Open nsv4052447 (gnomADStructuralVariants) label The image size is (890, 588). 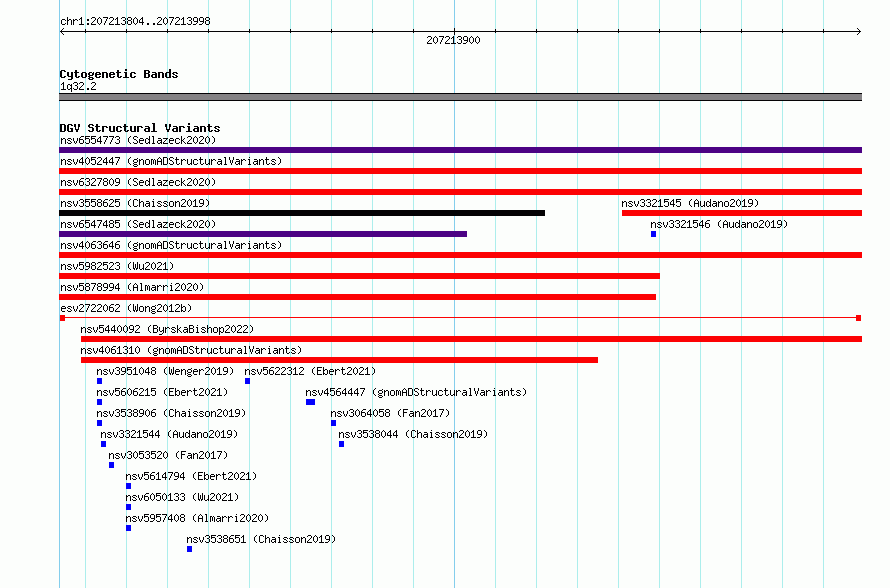[171, 161]
